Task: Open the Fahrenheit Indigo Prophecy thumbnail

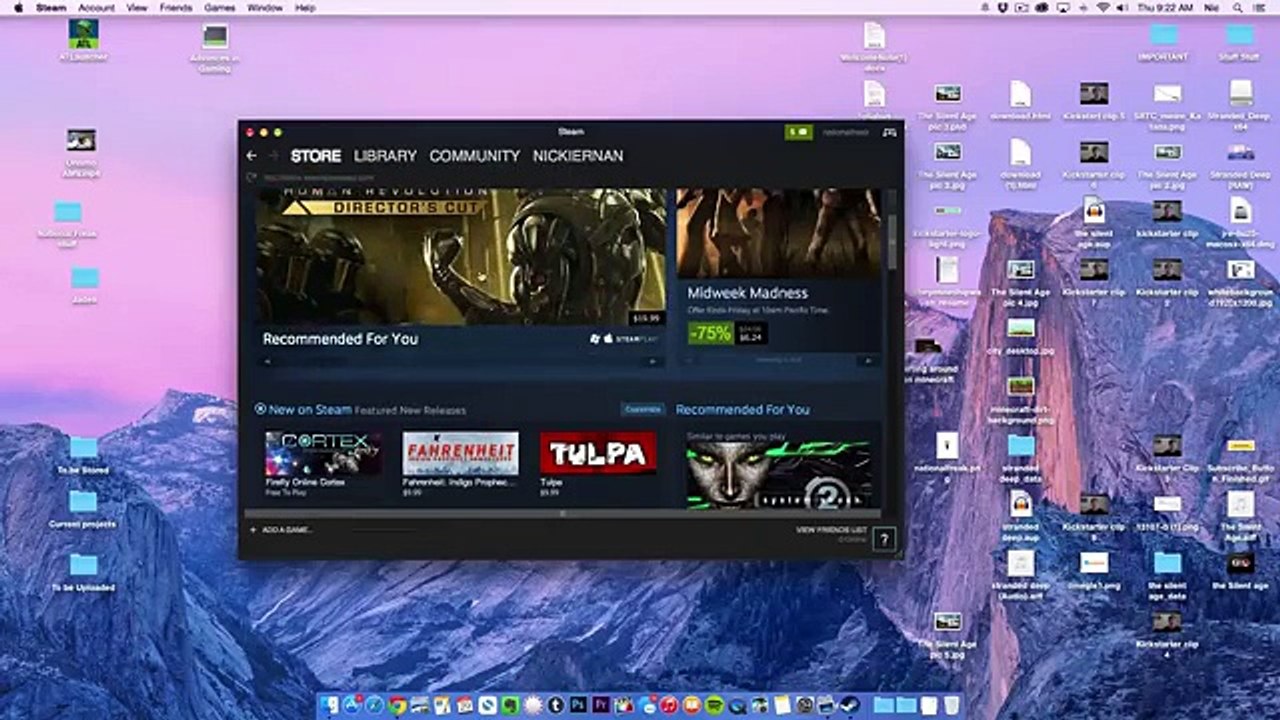Action: tap(460, 453)
